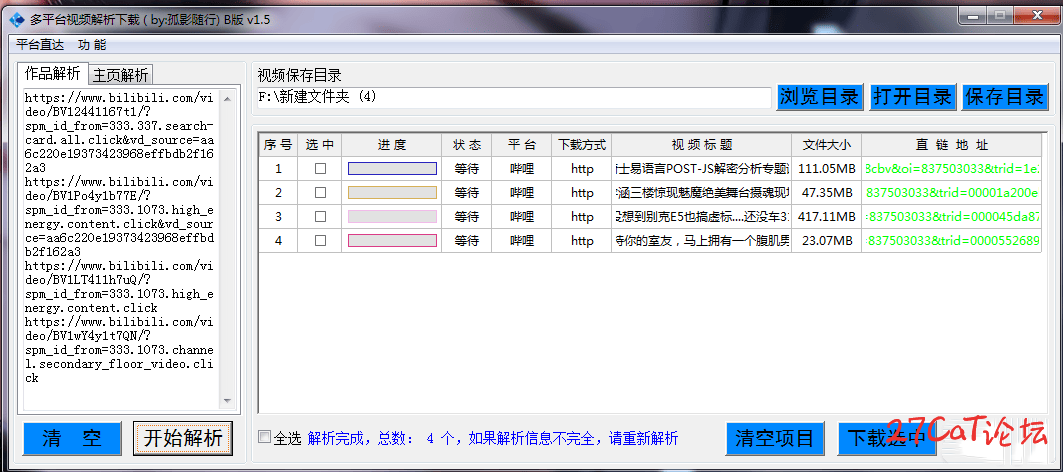The width and height of the screenshot is (1063, 472).
Task: Click the progress bar in row 3
Action: [x=392, y=217]
